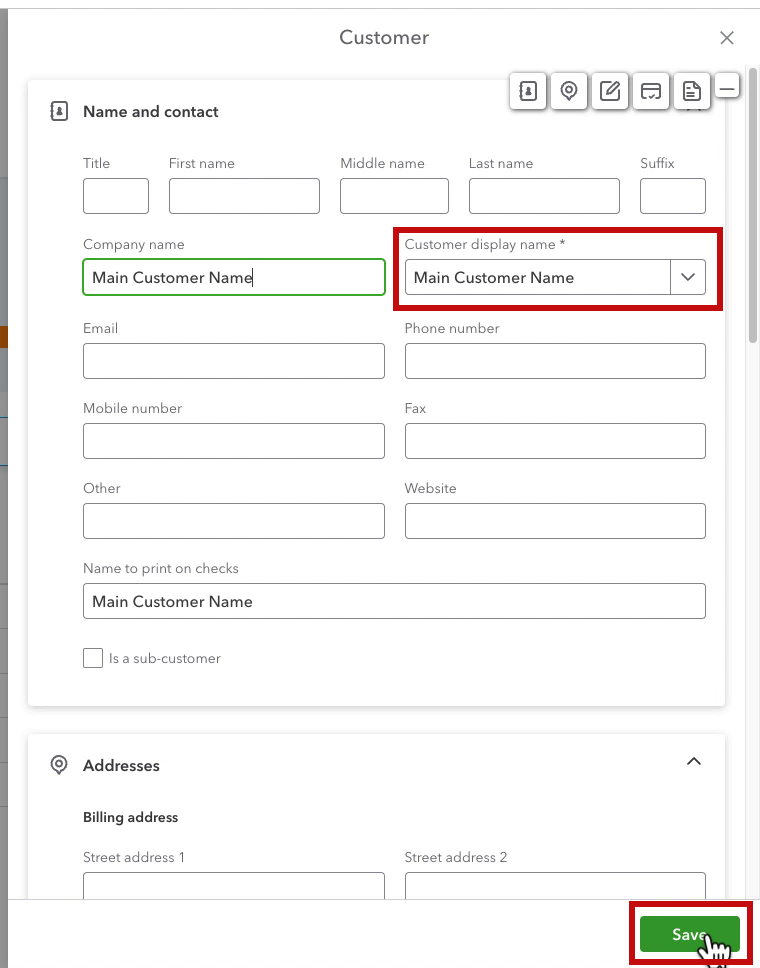Open Additional info document icon

tap(691, 91)
